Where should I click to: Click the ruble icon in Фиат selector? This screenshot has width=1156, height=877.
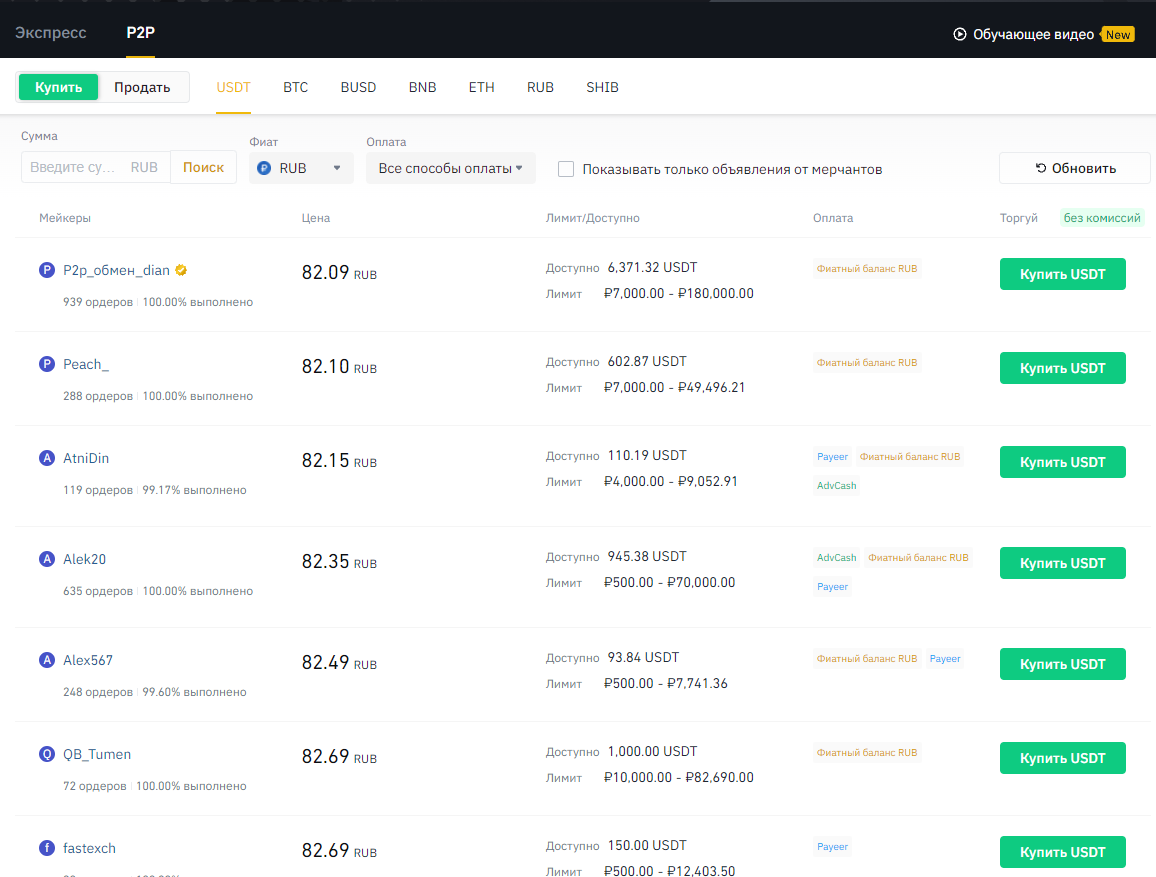point(264,168)
